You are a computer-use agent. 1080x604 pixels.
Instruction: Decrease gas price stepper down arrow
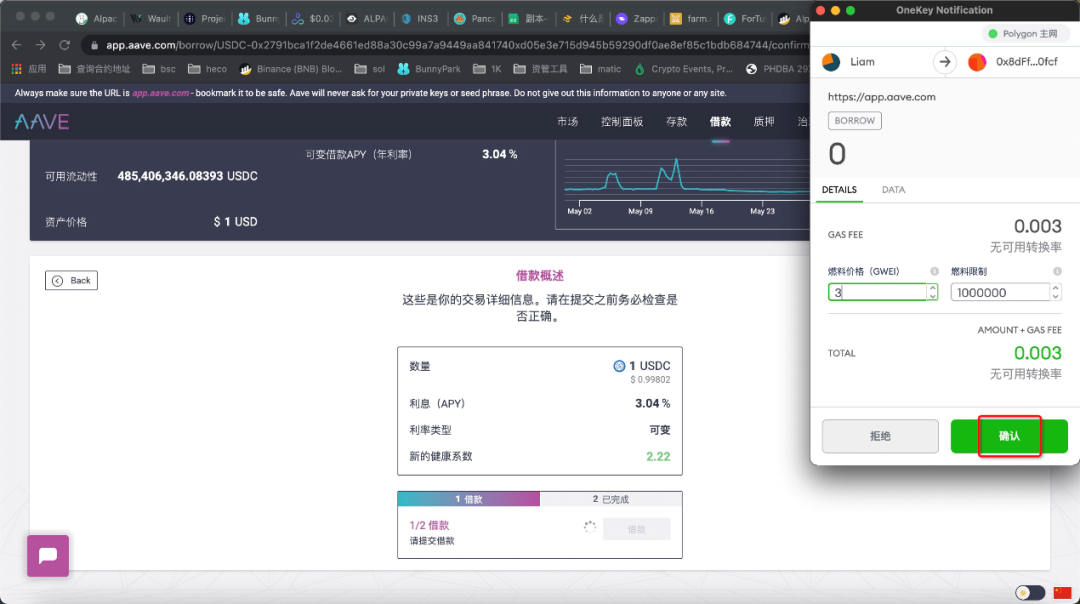932,296
